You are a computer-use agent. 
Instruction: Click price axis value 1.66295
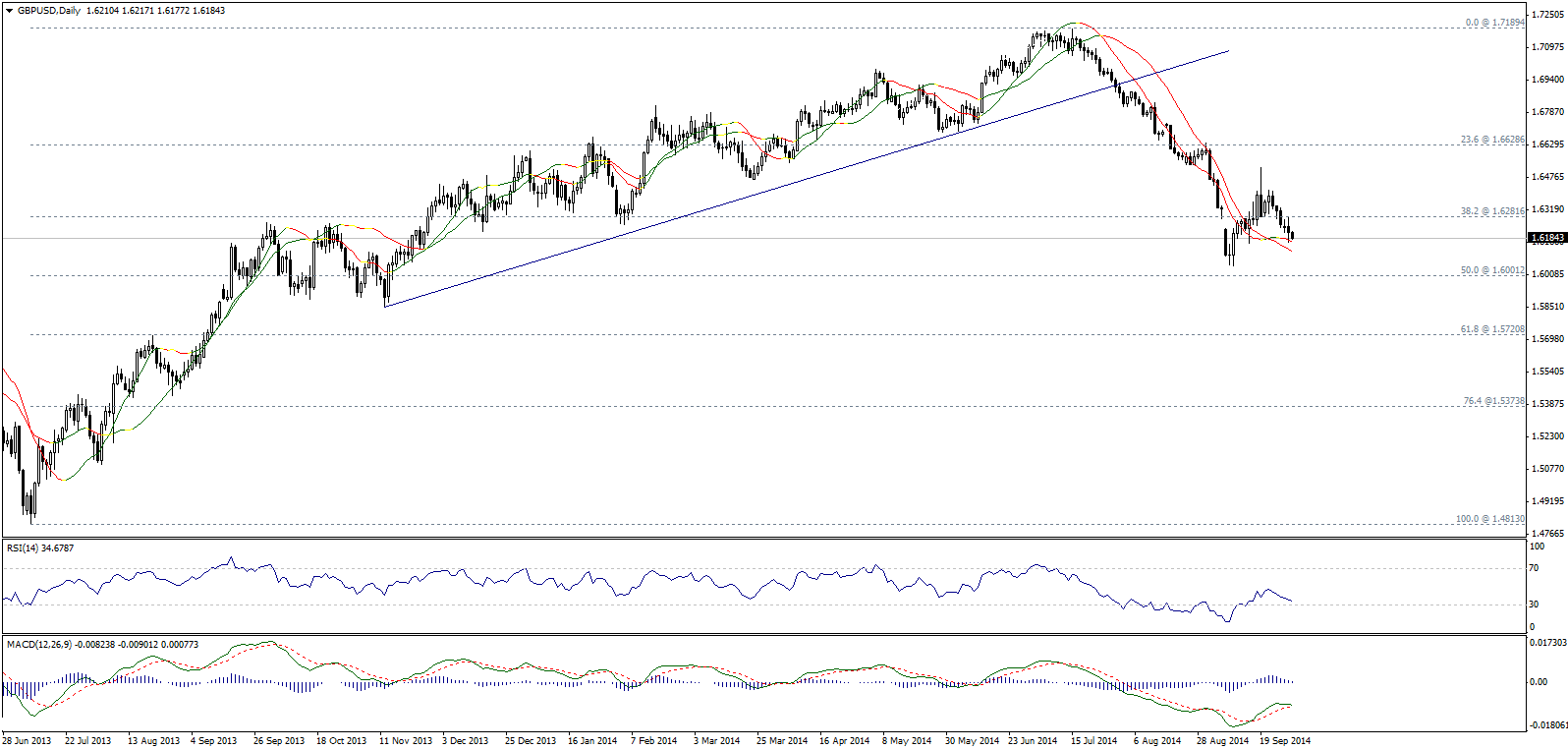1548,144
